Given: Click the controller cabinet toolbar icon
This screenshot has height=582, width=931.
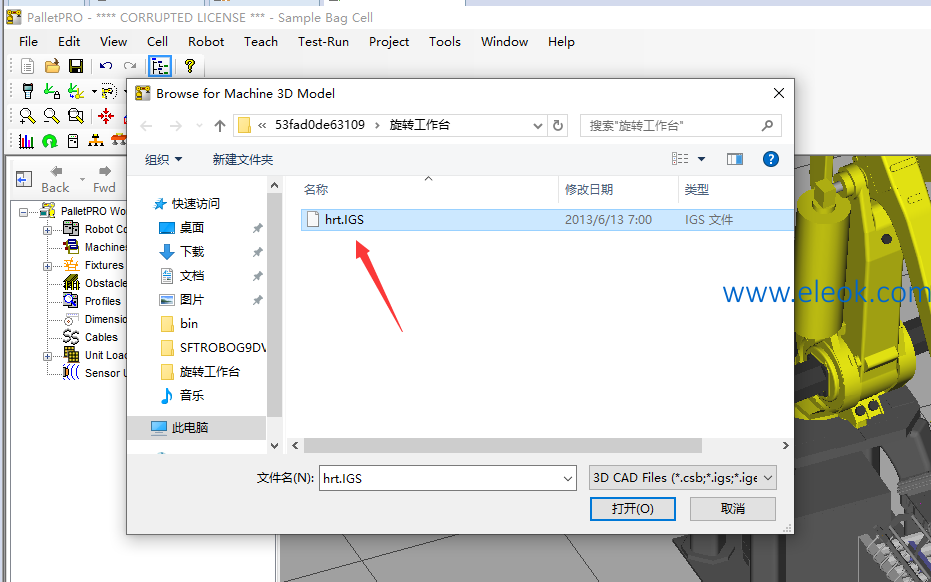Looking at the screenshot, I should click(73, 141).
